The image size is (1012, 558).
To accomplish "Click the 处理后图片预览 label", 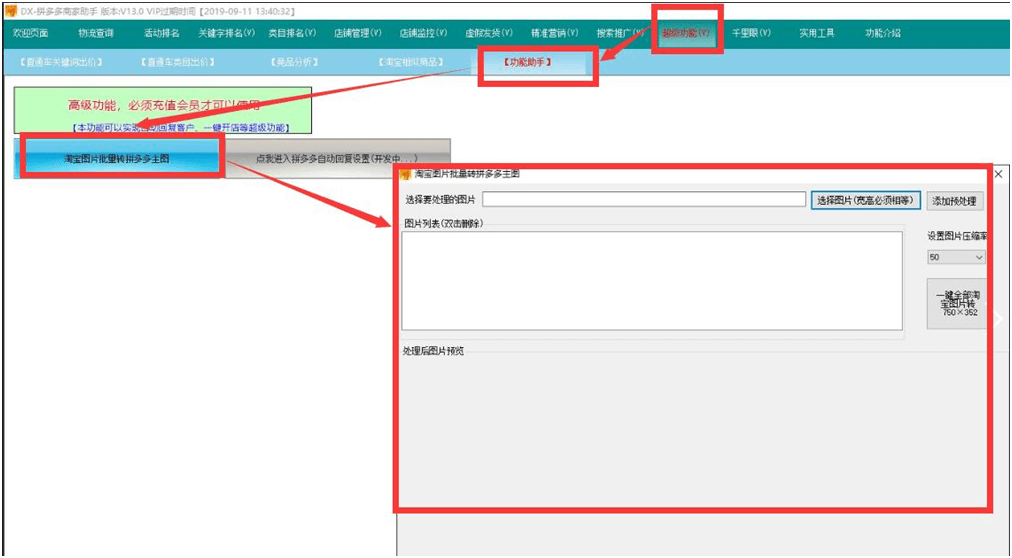I will click(433, 351).
